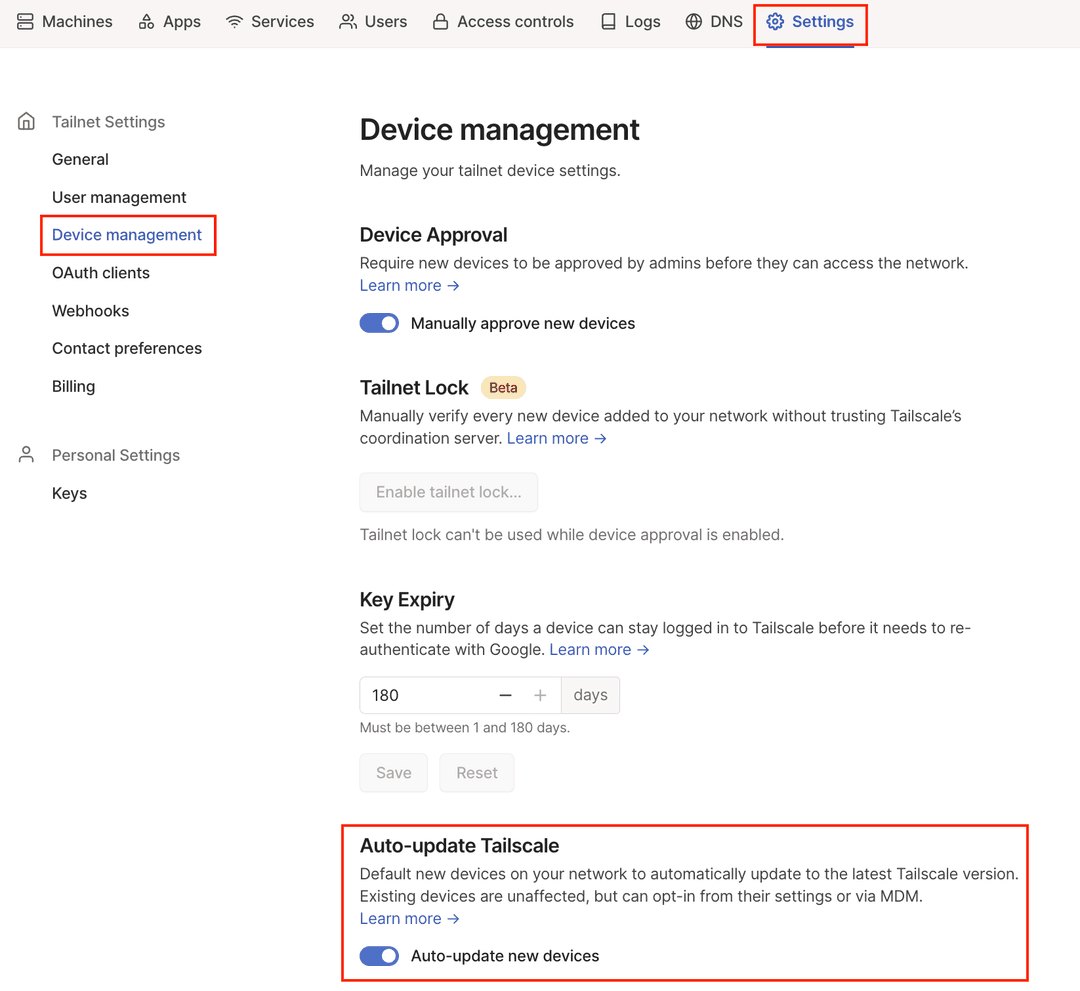Click the Services wifi icon

(234, 21)
